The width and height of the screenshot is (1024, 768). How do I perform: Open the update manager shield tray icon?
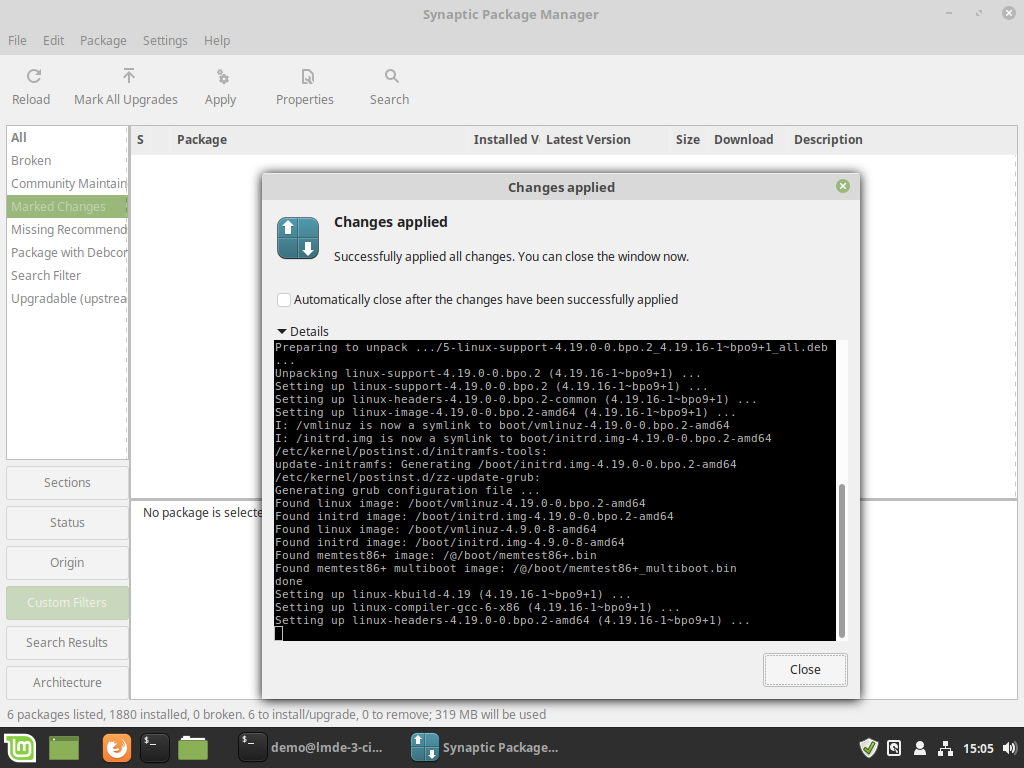click(x=869, y=748)
